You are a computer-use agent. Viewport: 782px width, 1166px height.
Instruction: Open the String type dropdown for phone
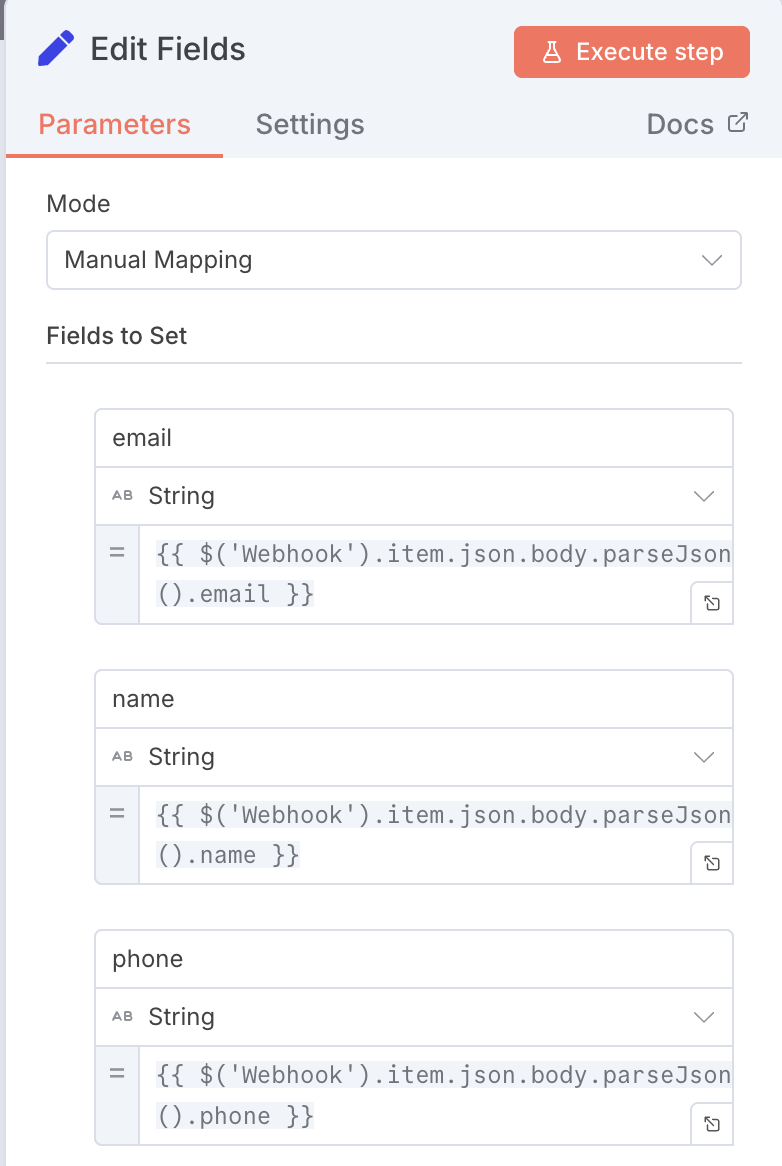414,1017
